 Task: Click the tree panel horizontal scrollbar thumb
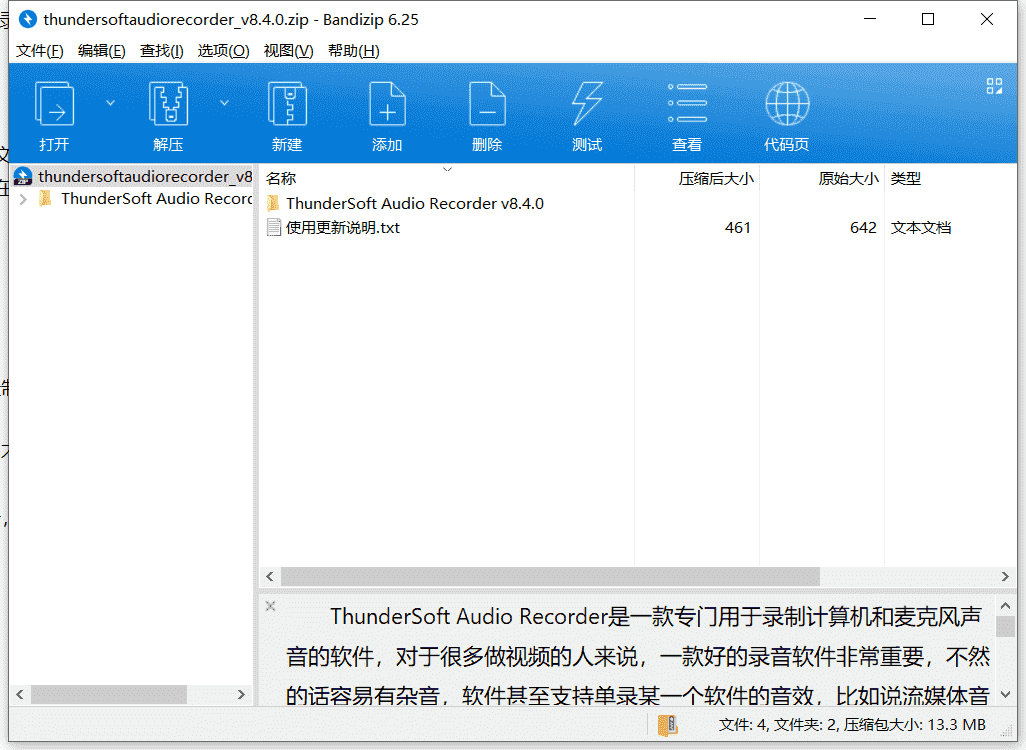coord(109,694)
